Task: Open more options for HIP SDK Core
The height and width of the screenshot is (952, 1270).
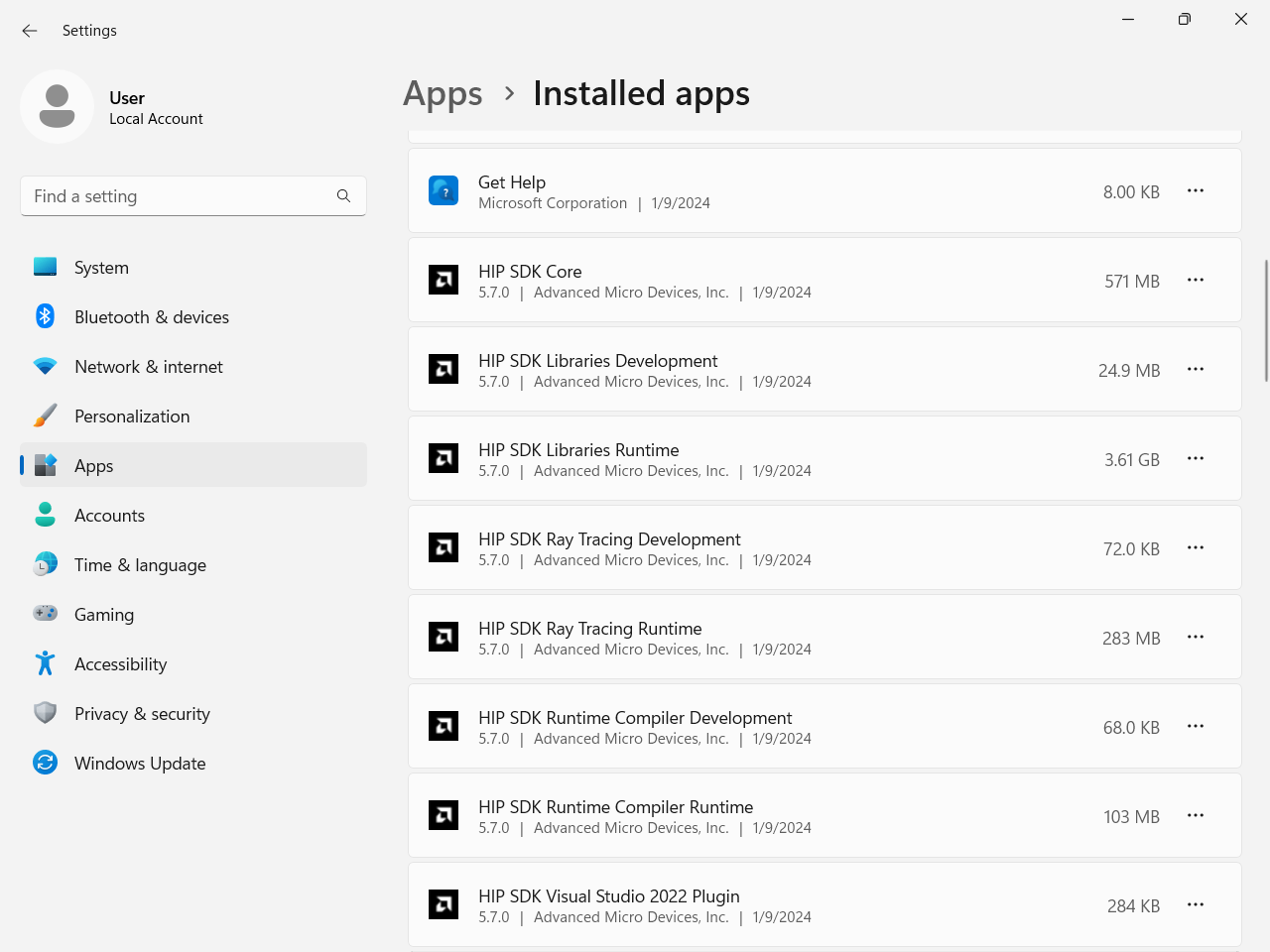Action: click(1195, 280)
